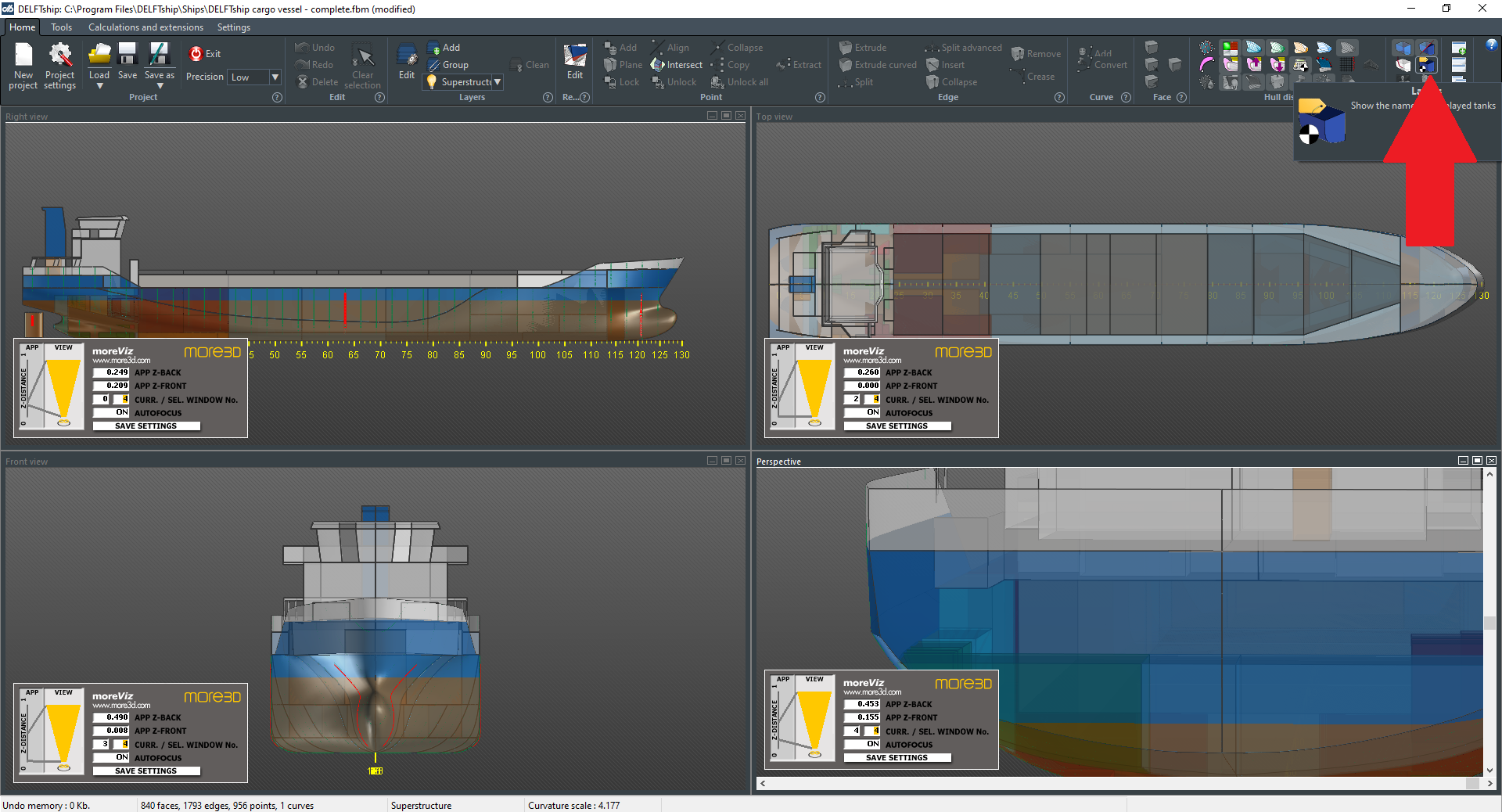The image size is (1502, 812).
Task: Open the blue help question mark
Action: [1492, 45]
